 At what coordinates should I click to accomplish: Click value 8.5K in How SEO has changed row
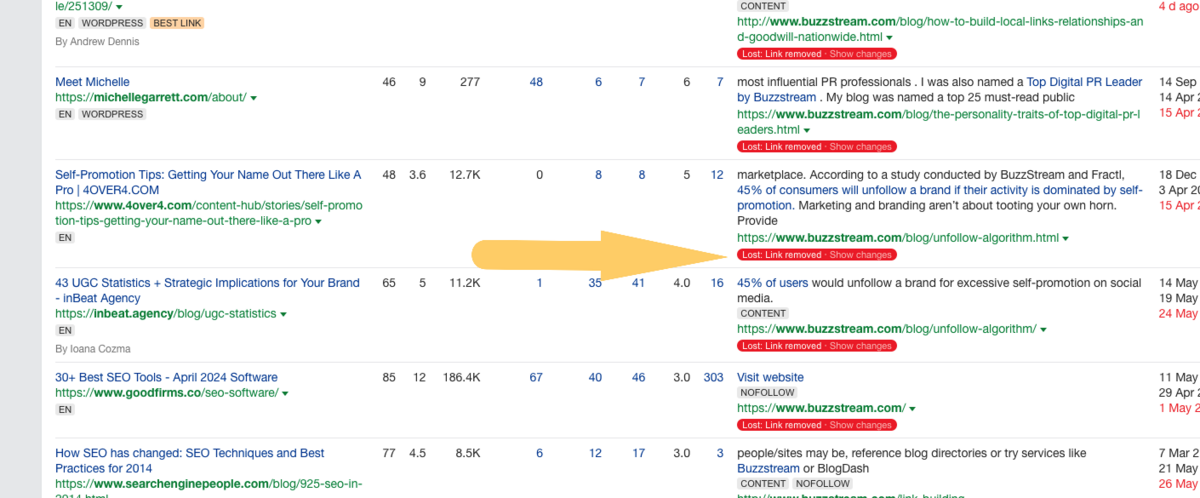pos(468,454)
